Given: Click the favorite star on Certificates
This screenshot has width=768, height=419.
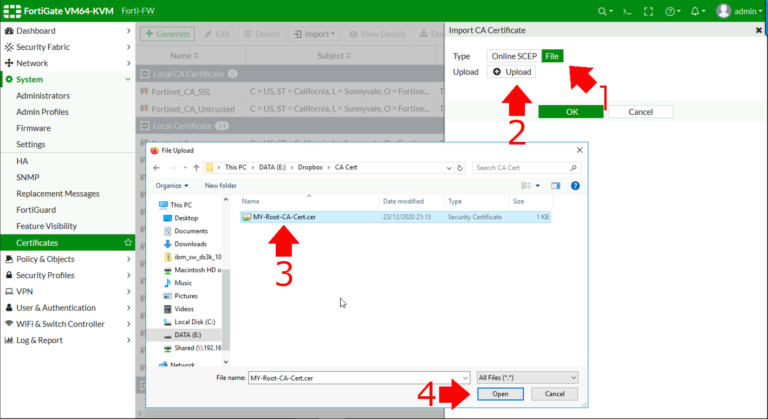Looking at the screenshot, I should 128,243.
